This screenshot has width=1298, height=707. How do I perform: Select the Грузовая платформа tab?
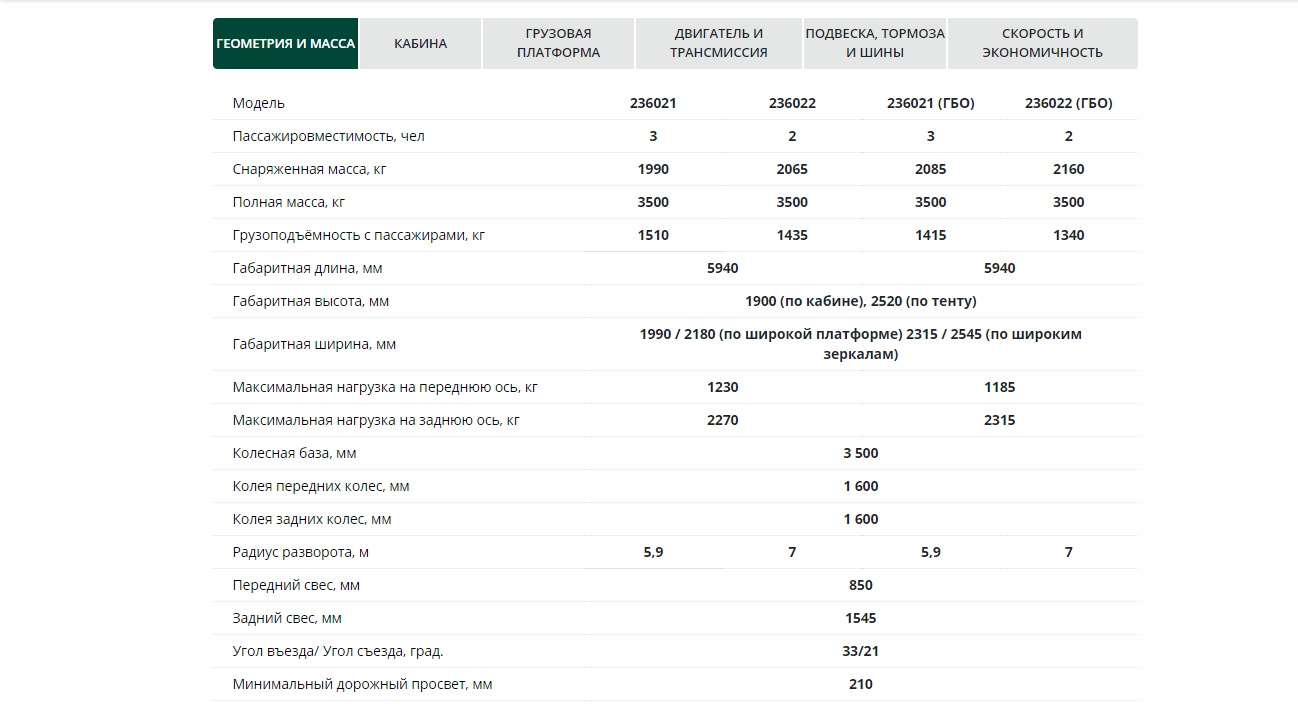[558, 44]
